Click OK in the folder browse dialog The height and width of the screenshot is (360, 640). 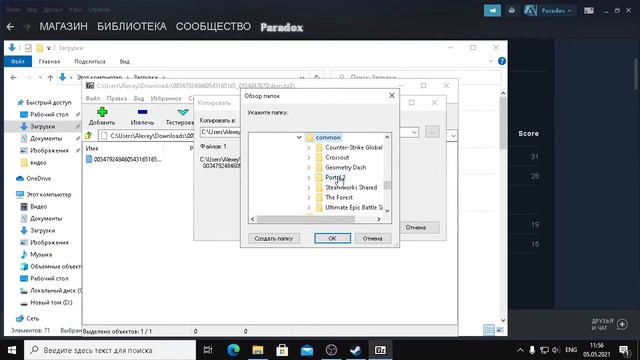332,238
